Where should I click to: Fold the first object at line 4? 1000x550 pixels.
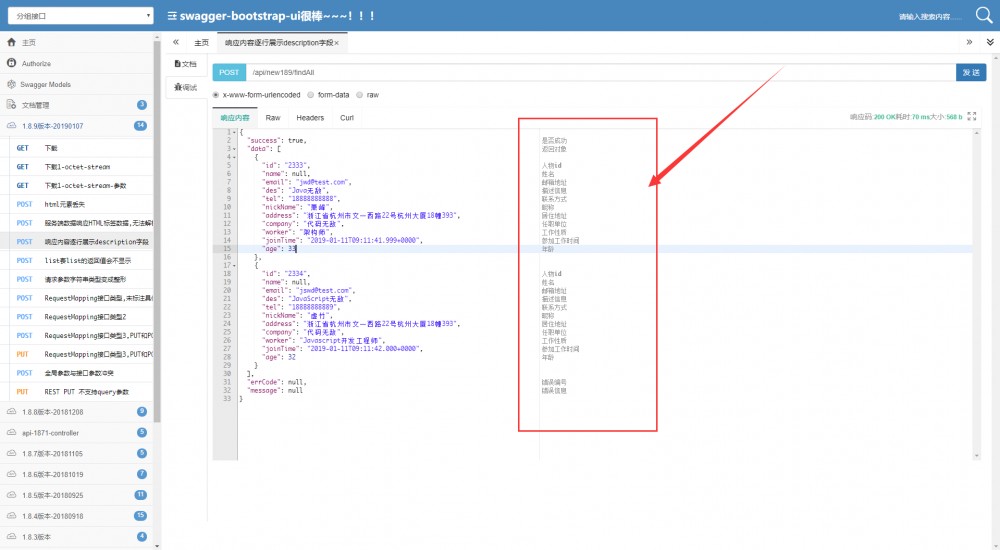click(235, 157)
